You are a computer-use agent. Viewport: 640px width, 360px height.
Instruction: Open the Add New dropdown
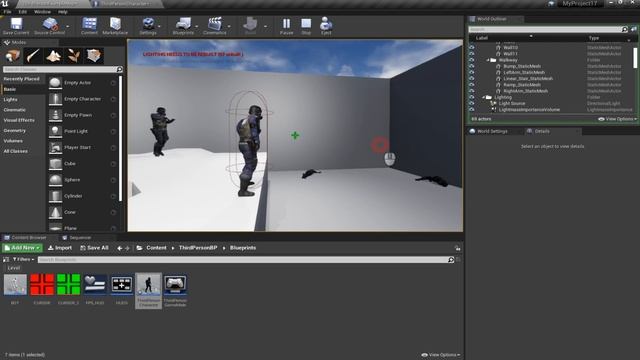(x=22, y=248)
